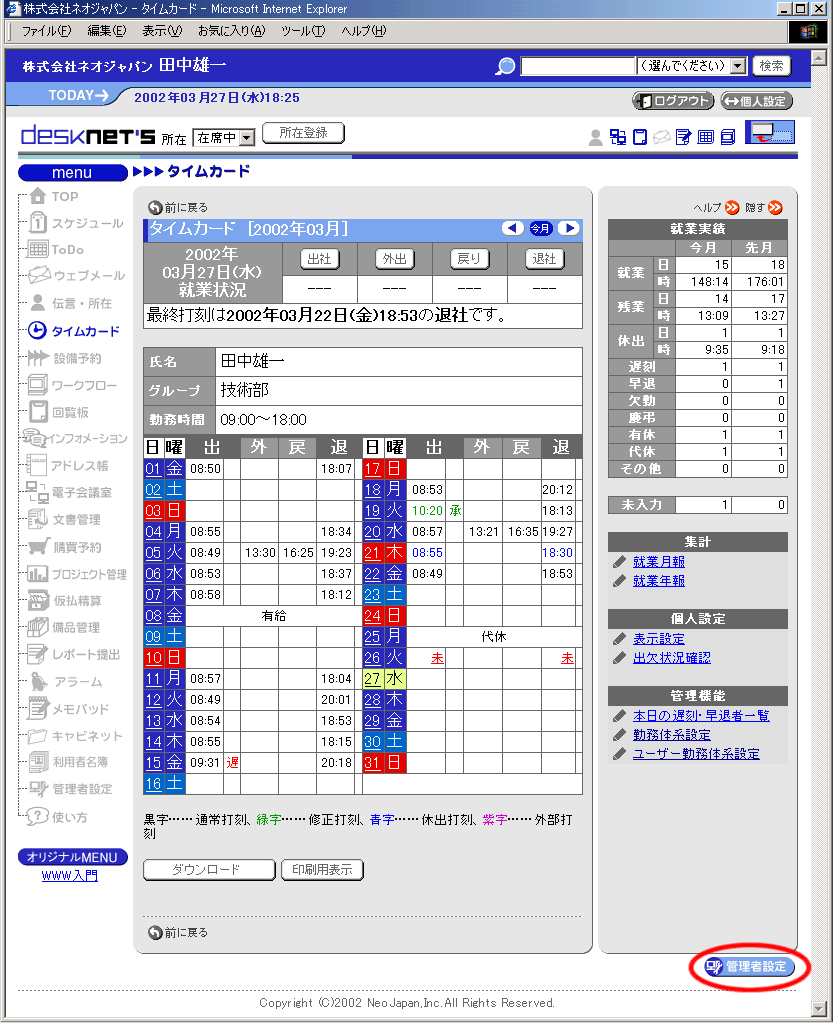Go to next month with right arrow
The width and height of the screenshot is (833, 1023).
(569, 228)
